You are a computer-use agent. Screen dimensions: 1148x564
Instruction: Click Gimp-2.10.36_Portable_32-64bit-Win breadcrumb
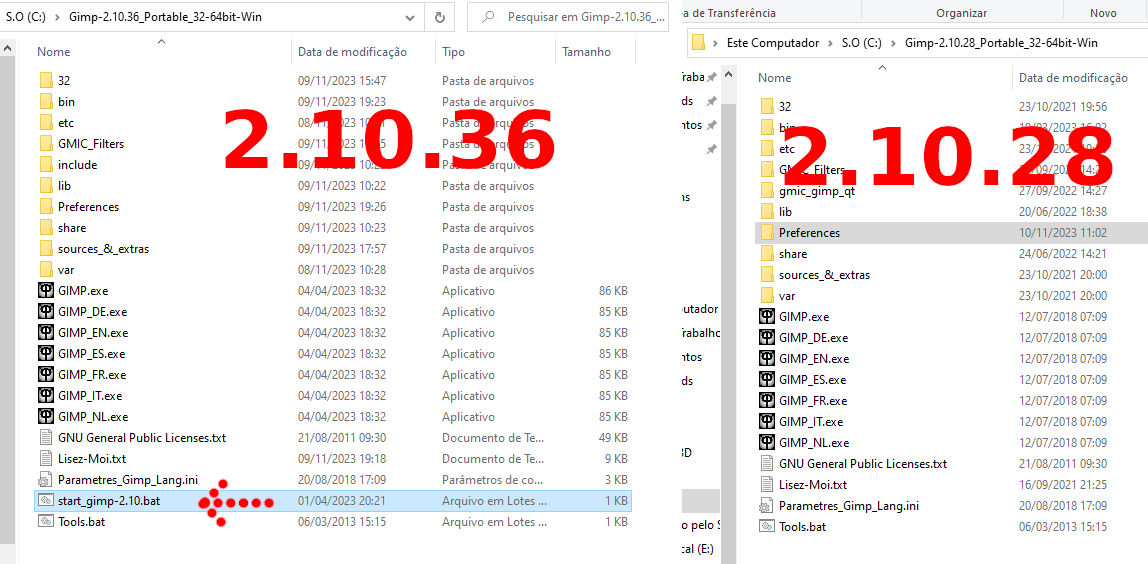(x=165, y=17)
